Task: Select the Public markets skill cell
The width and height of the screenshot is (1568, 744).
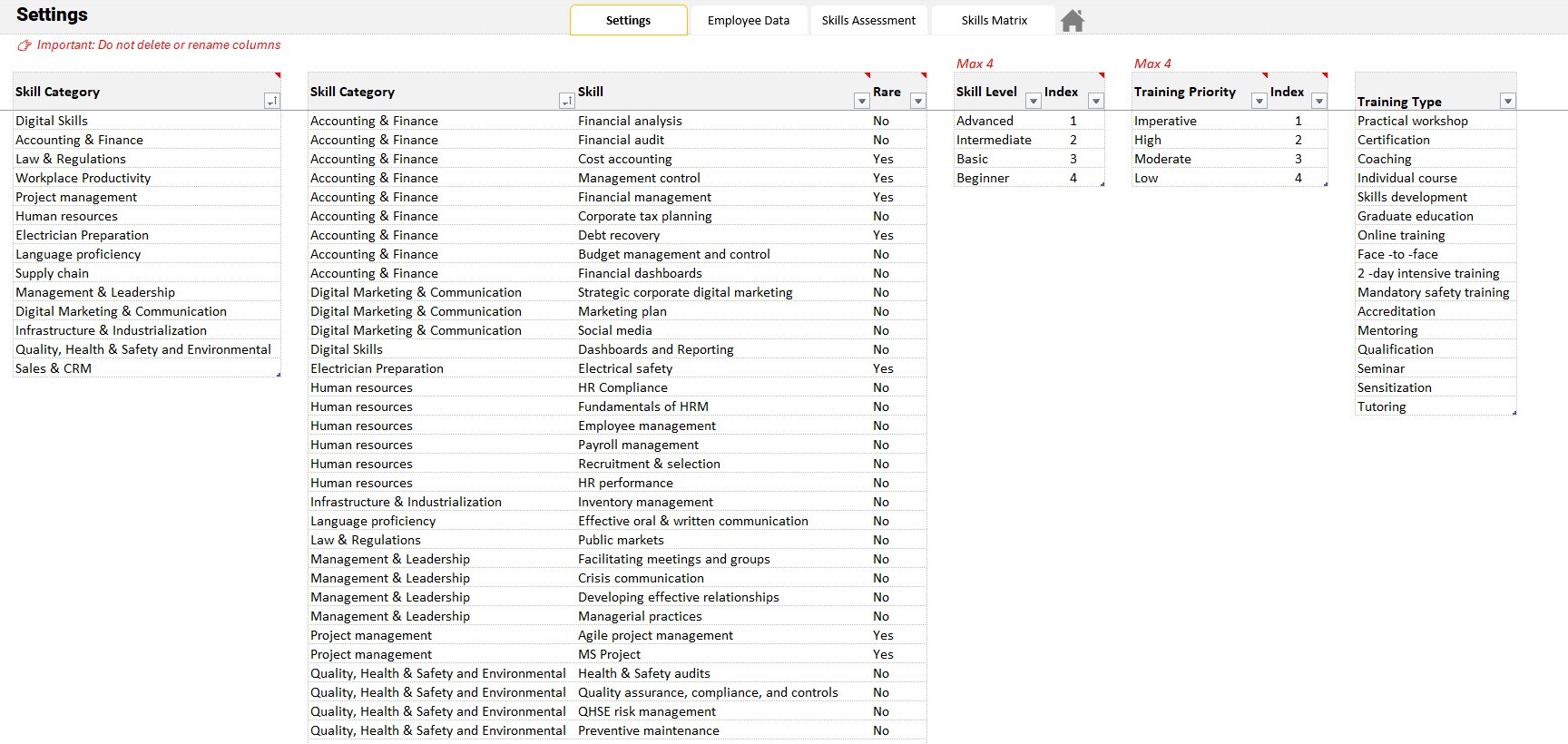Action: pyautogui.click(x=722, y=540)
